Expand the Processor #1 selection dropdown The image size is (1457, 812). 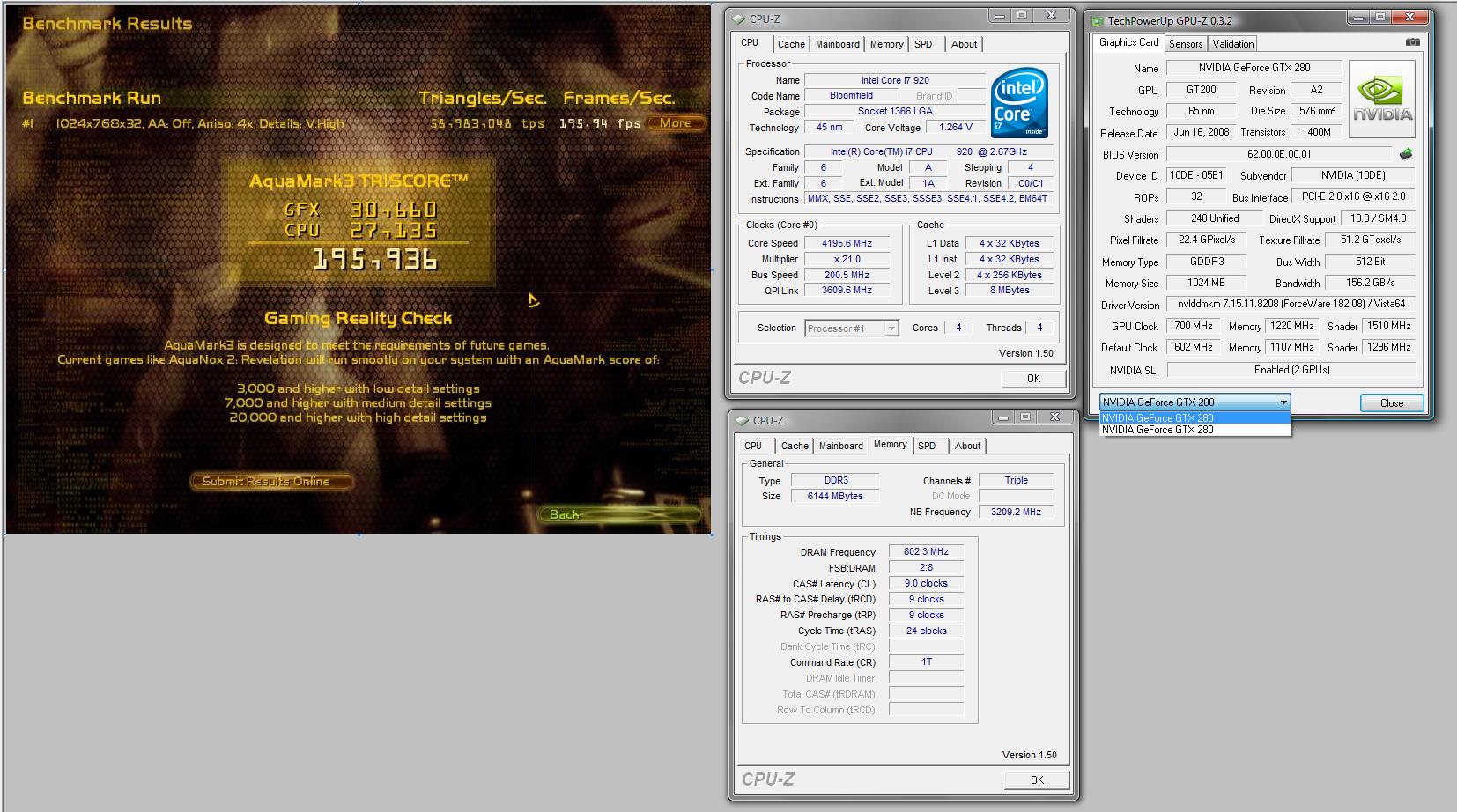tap(891, 328)
